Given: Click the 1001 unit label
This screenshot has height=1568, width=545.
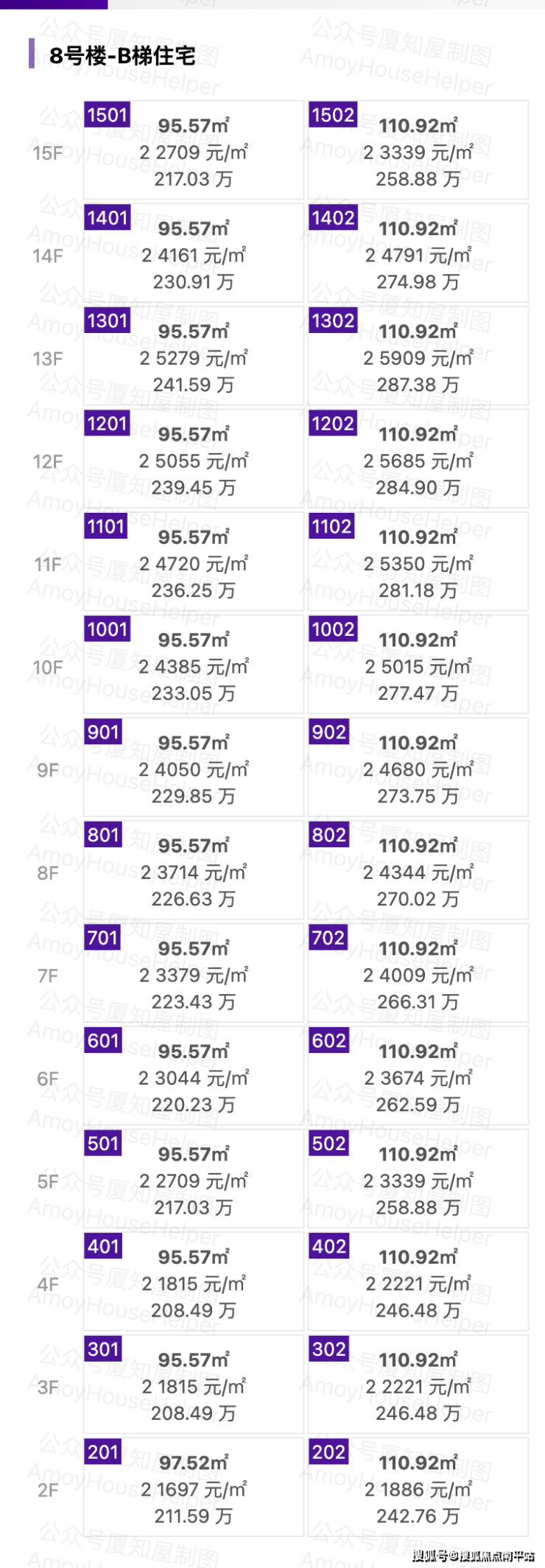Looking at the screenshot, I should [108, 629].
